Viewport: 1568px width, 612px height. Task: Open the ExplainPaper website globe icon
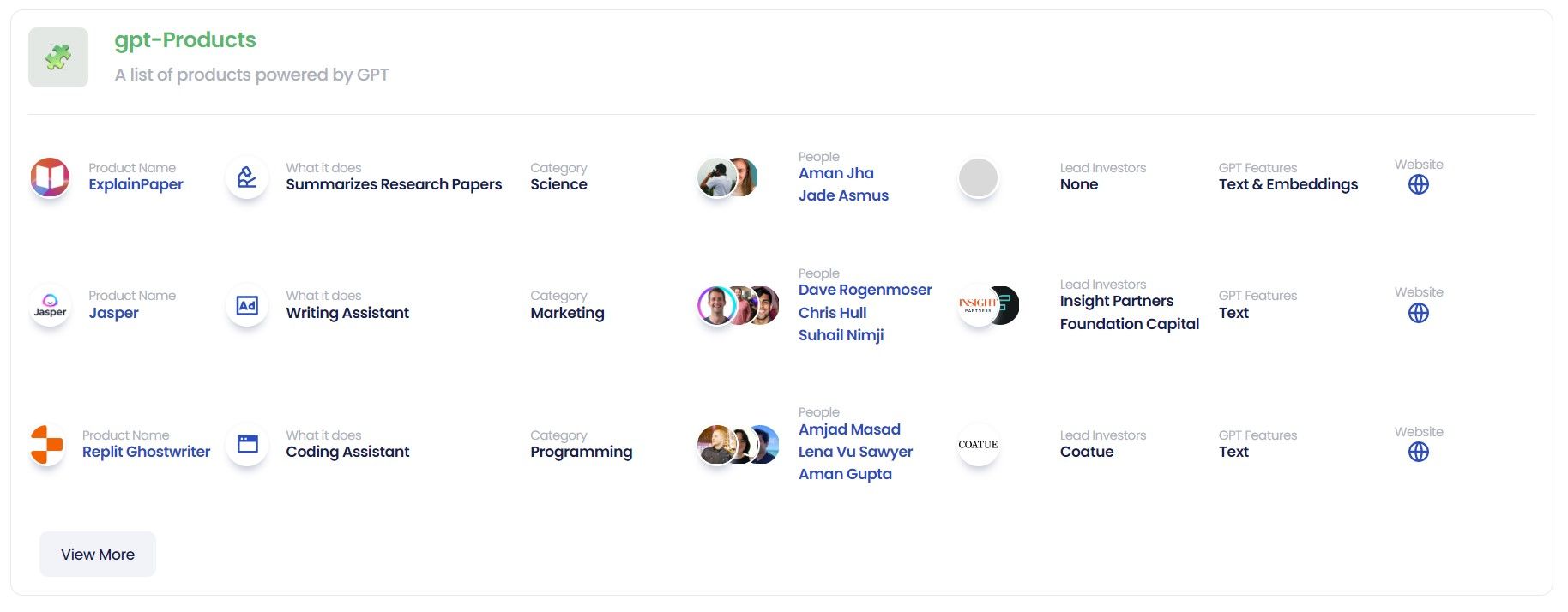pos(1418,185)
